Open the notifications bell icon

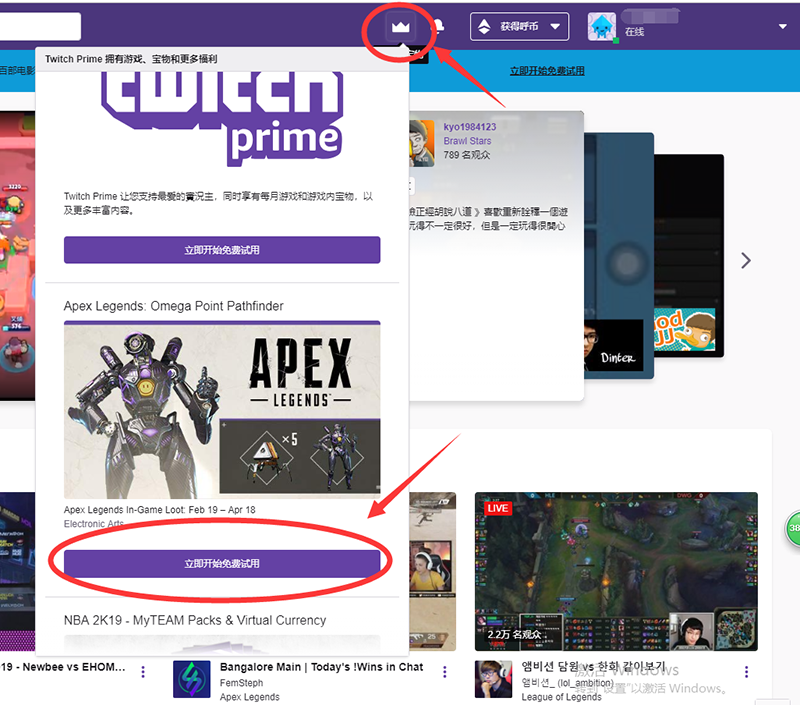438,26
